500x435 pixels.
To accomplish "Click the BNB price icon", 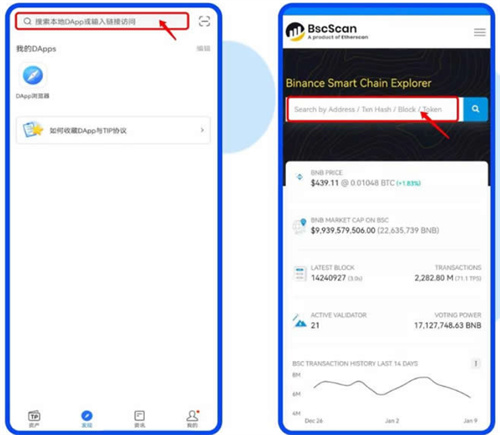I will coord(299,177).
